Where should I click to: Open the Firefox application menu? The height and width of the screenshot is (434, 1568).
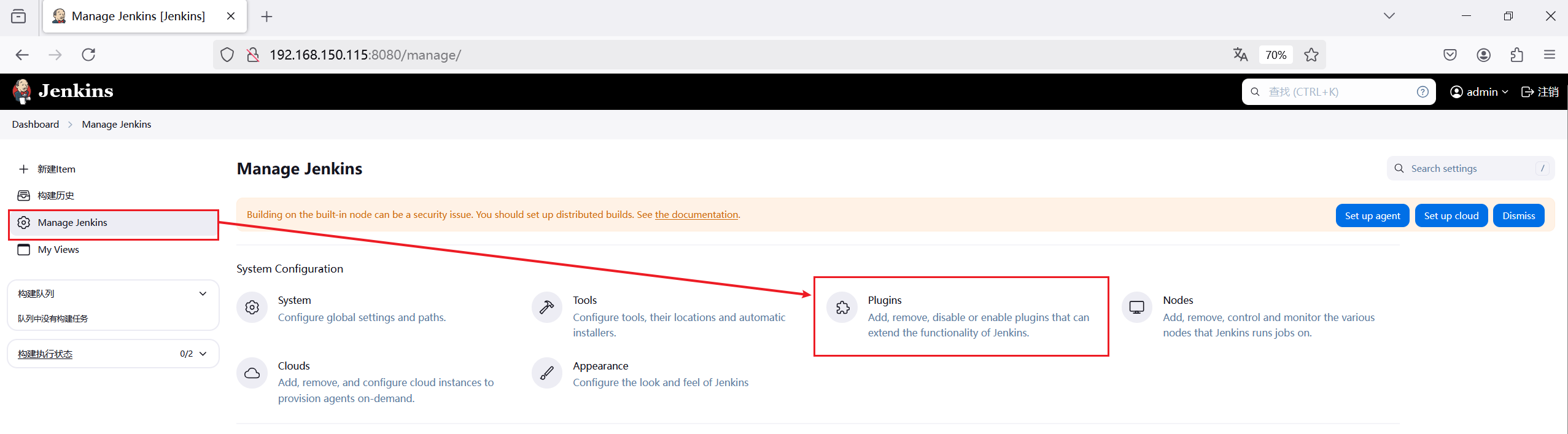click(x=1549, y=55)
